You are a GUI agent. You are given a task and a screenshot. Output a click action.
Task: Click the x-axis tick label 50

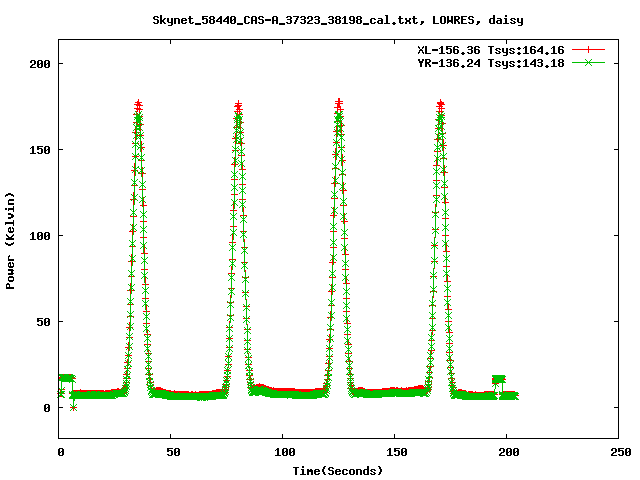point(173,452)
